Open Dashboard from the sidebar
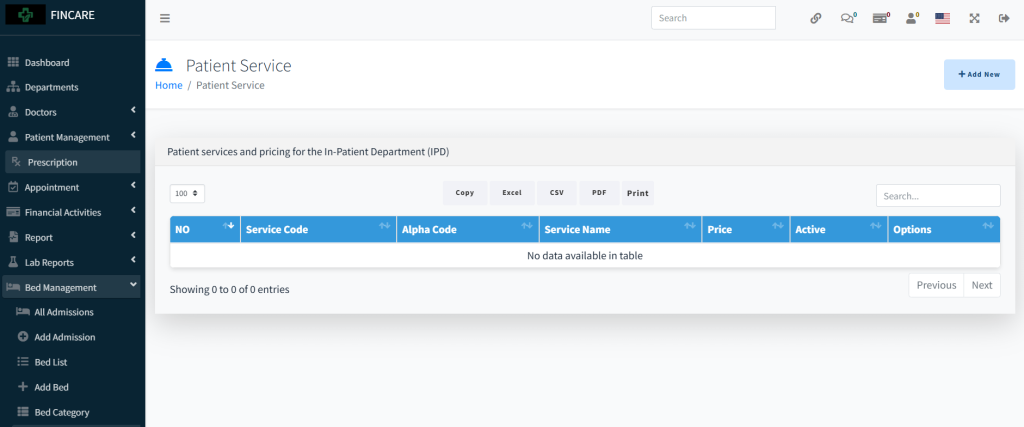 [x=46, y=62]
